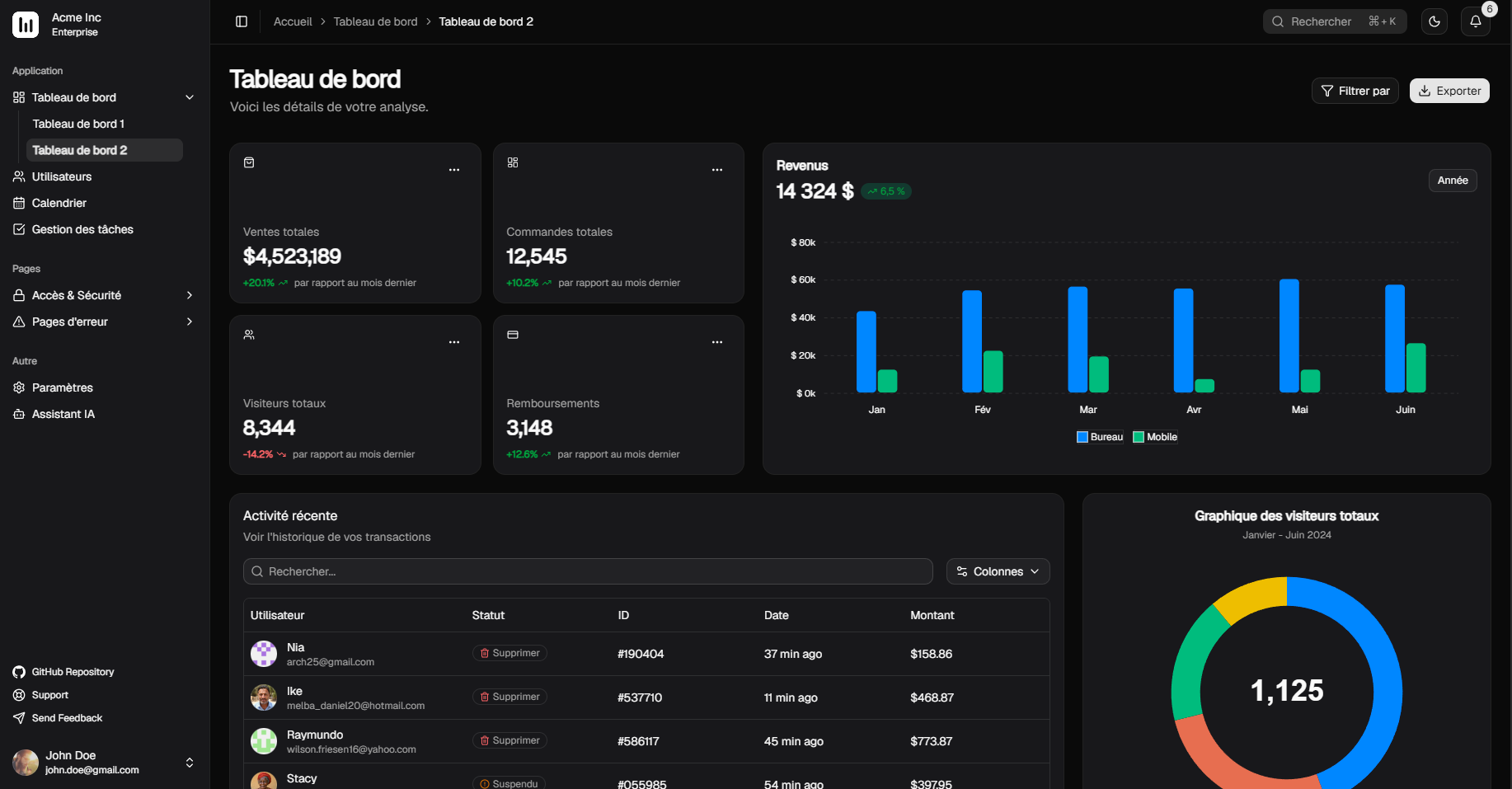Viewport: 1512px width, 789px height.
Task: Open more options on Visiteurs totaux card
Action: click(x=454, y=342)
